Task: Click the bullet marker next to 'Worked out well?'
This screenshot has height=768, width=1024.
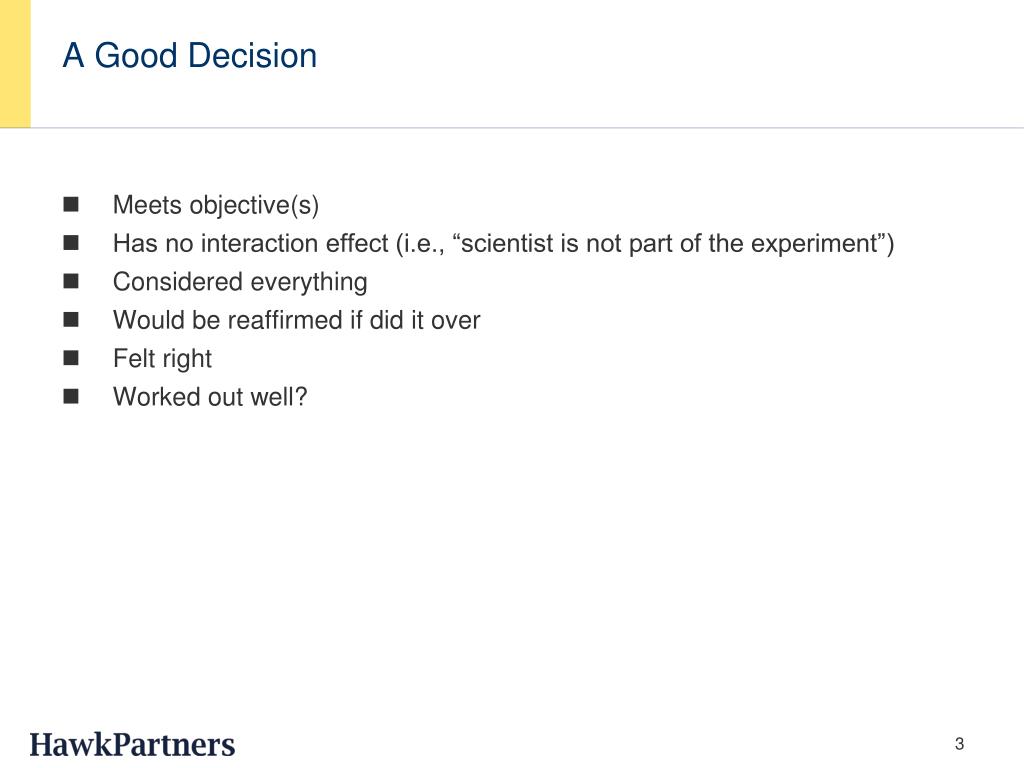Action: [x=71, y=396]
